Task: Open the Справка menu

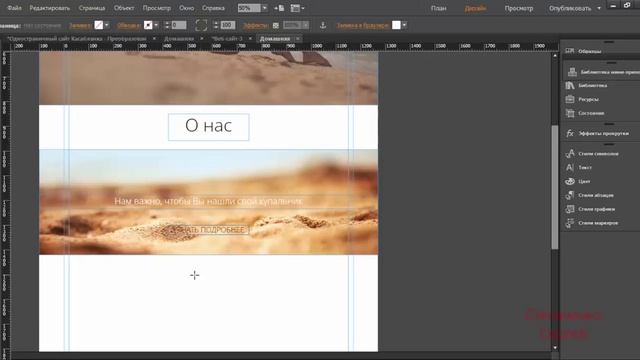Action: click(x=213, y=8)
